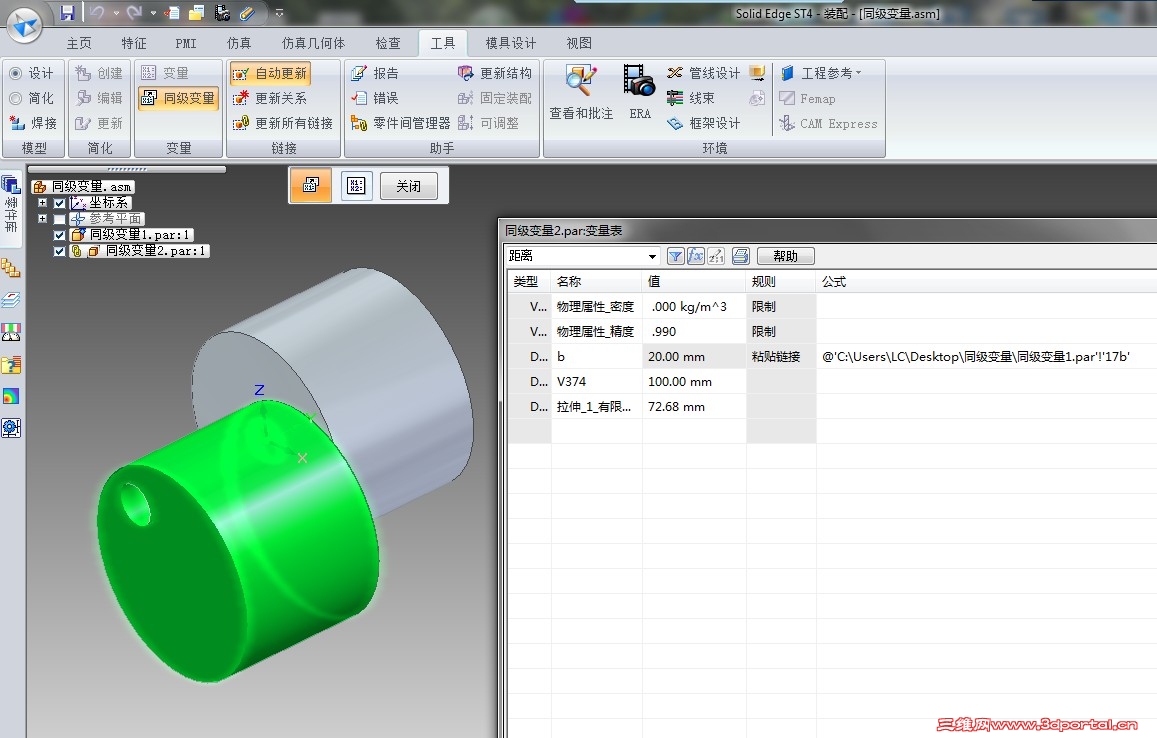Click the 72.68 mm value cell
The width and height of the screenshot is (1157, 738).
point(694,407)
